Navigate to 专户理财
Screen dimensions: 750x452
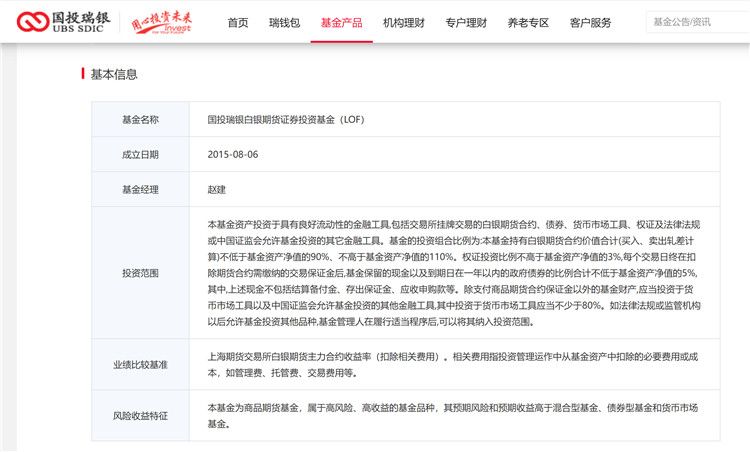coord(466,22)
